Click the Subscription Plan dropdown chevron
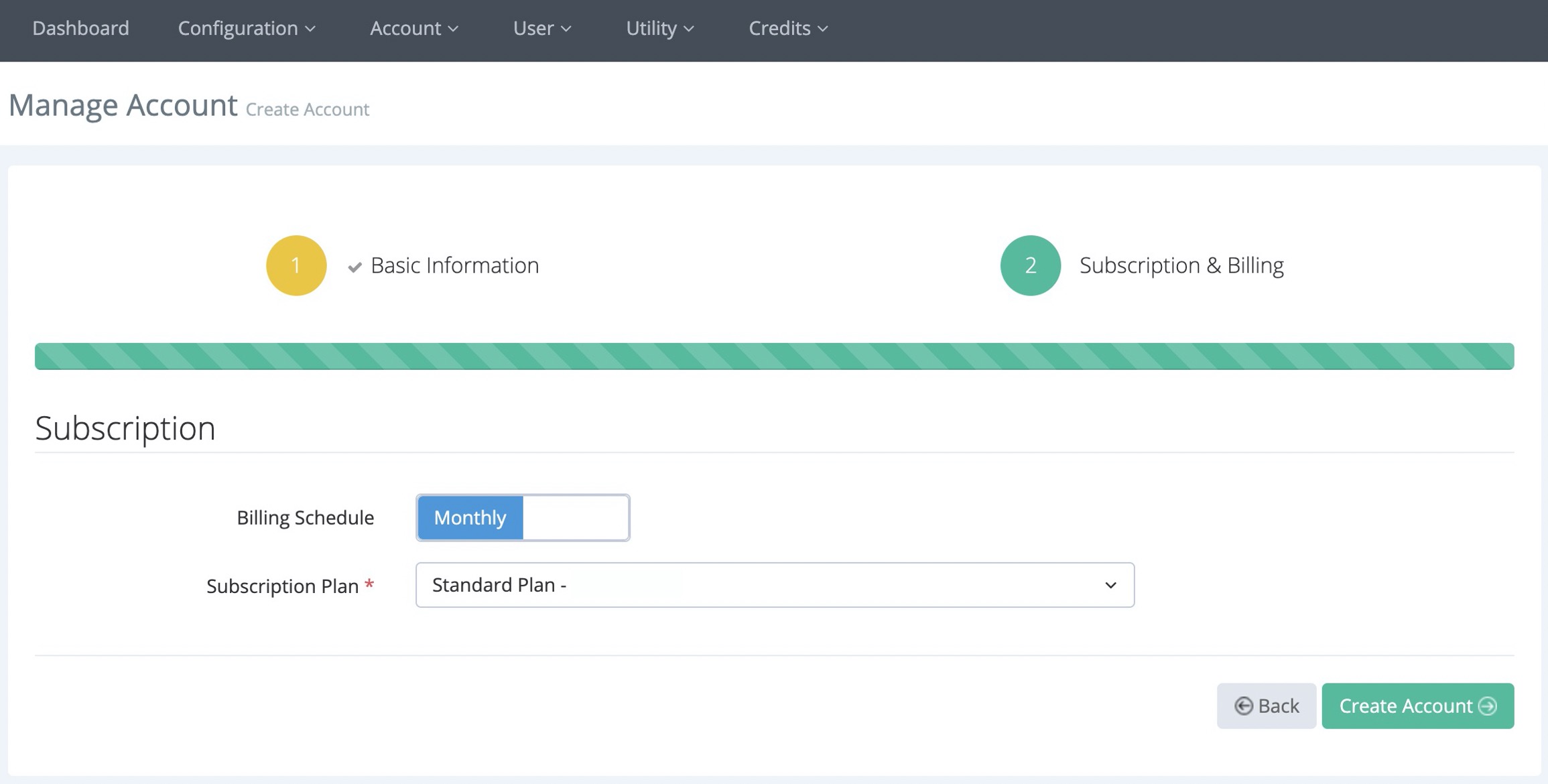This screenshot has height=784, width=1548. click(1110, 585)
